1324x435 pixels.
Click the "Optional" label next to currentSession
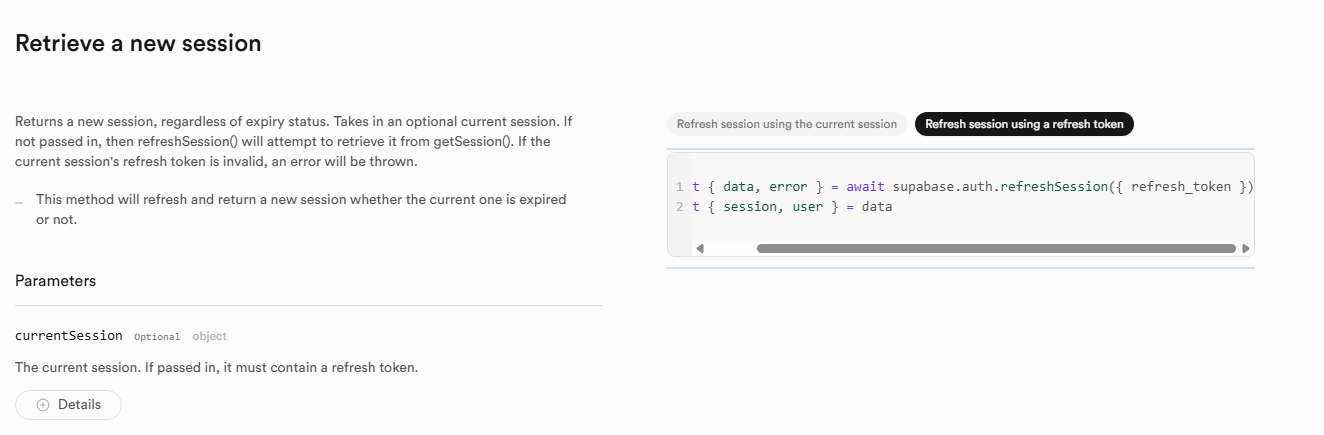[x=157, y=337]
